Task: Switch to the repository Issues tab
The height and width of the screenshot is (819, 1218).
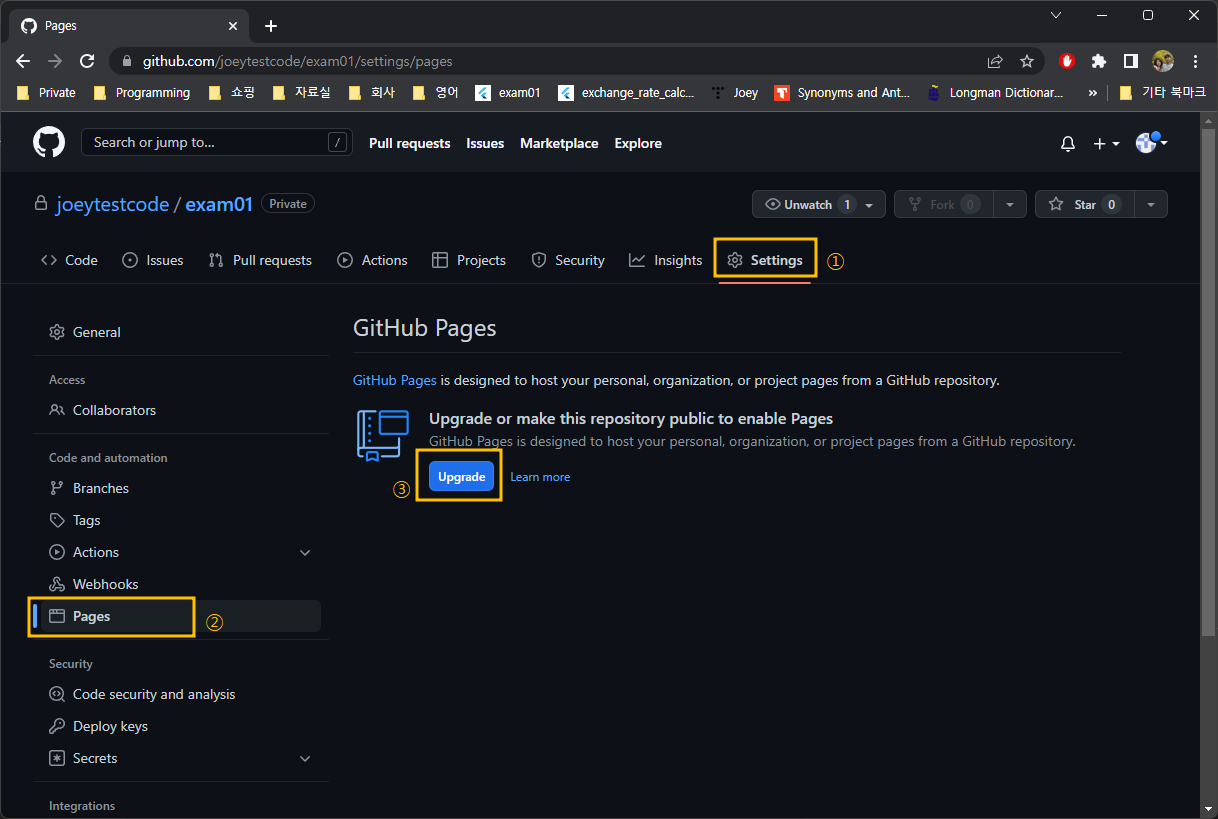Action: tap(153, 260)
